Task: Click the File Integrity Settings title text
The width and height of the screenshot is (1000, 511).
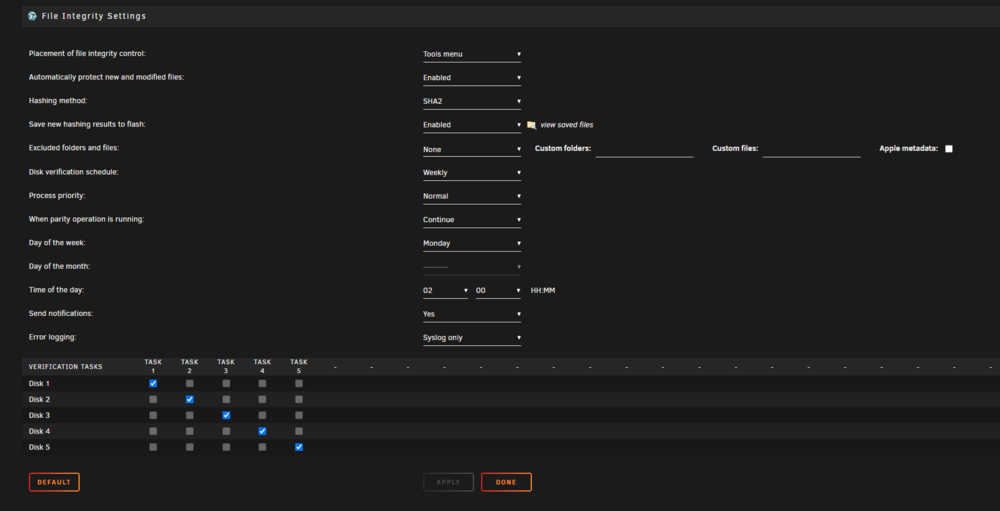Action: (94, 16)
